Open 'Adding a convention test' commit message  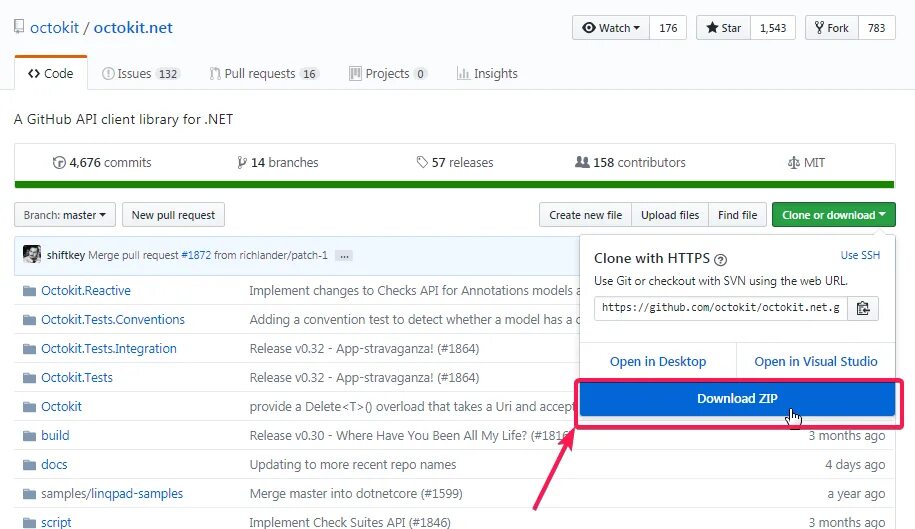414,320
